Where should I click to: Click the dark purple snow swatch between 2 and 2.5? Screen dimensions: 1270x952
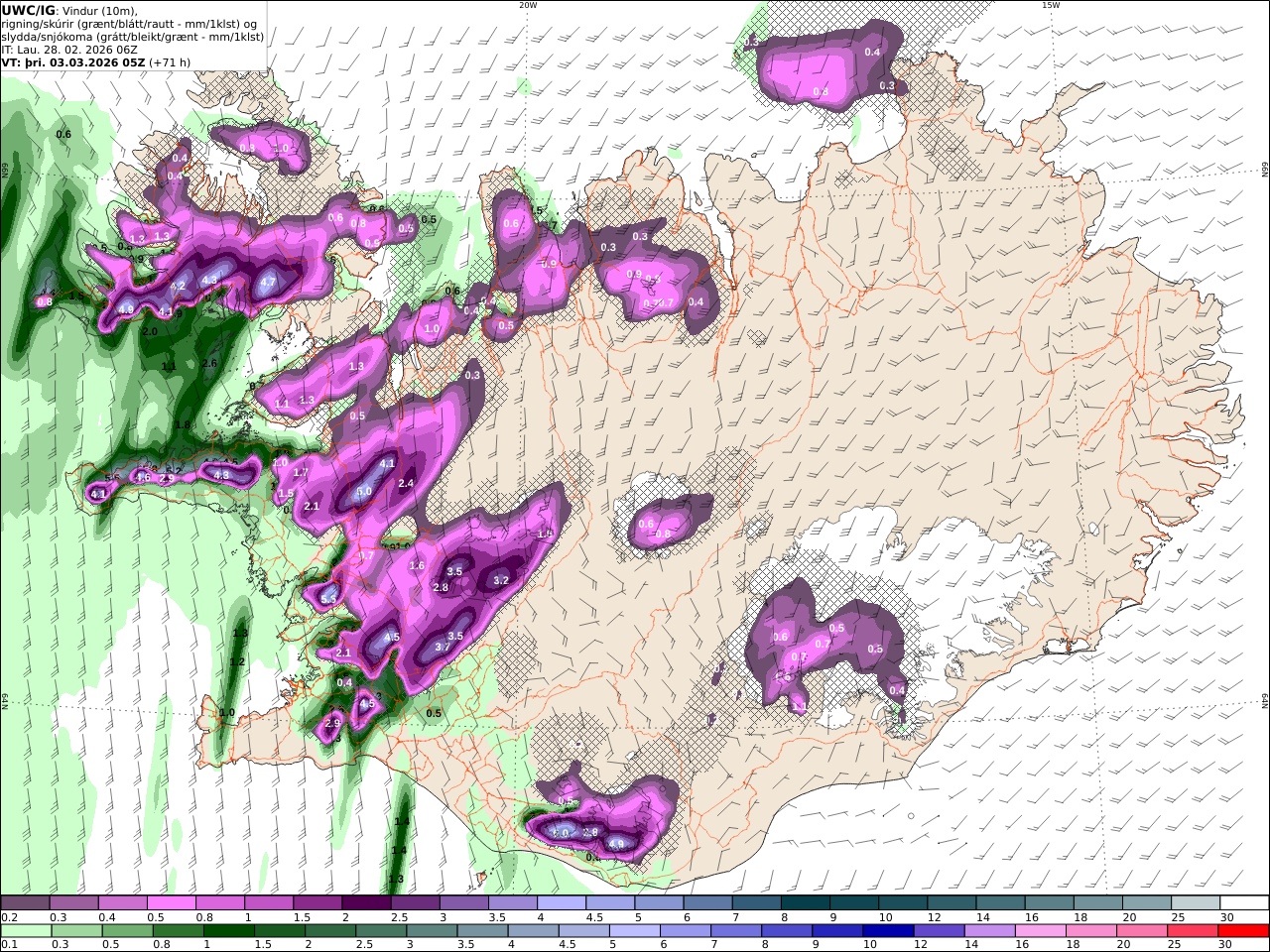click(x=366, y=903)
